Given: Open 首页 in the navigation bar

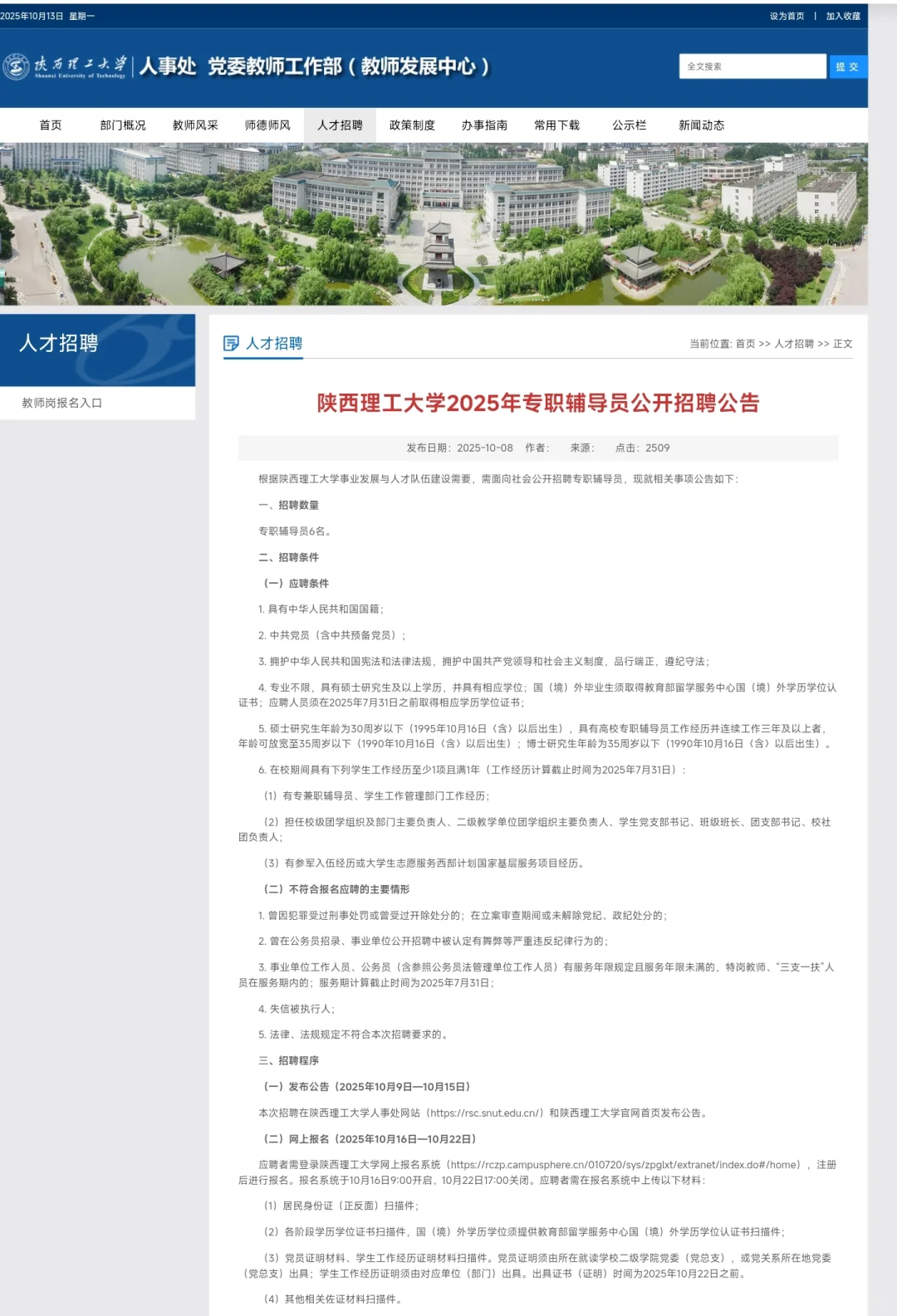Looking at the screenshot, I should 51,125.
